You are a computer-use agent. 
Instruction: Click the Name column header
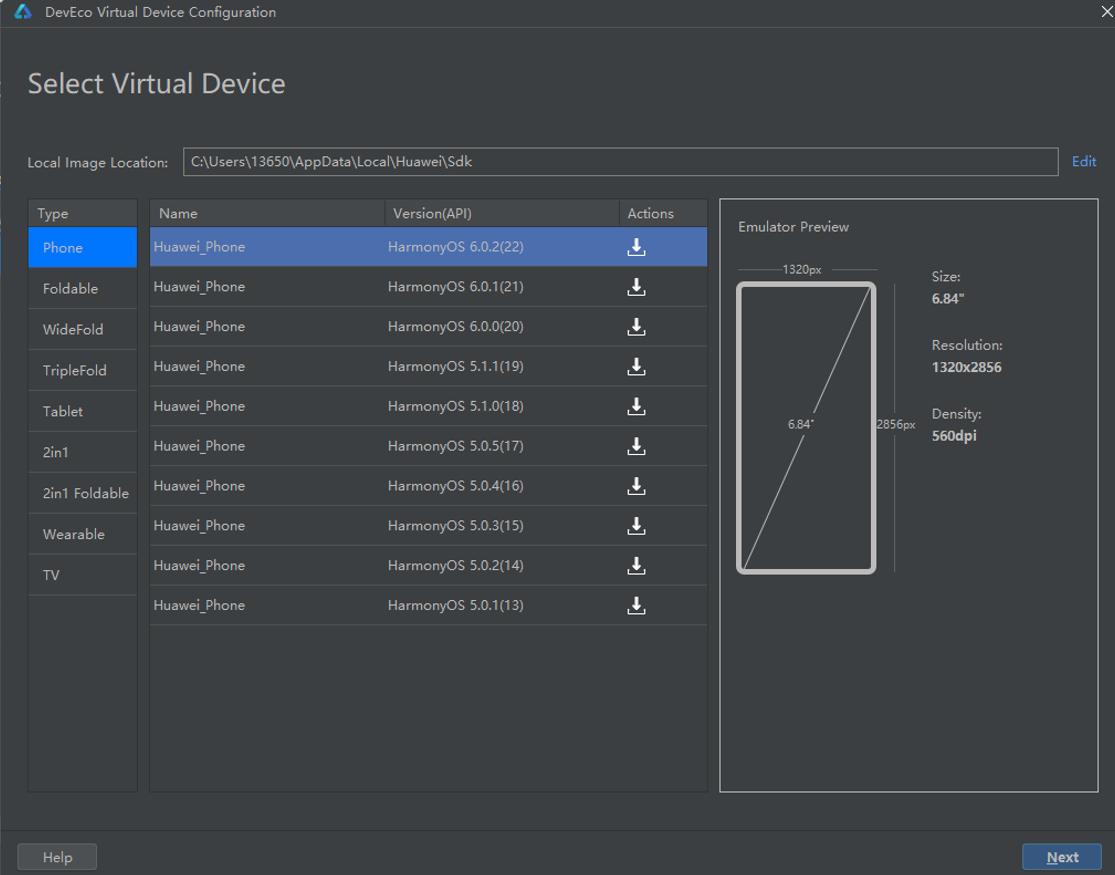click(x=267, y=213)
